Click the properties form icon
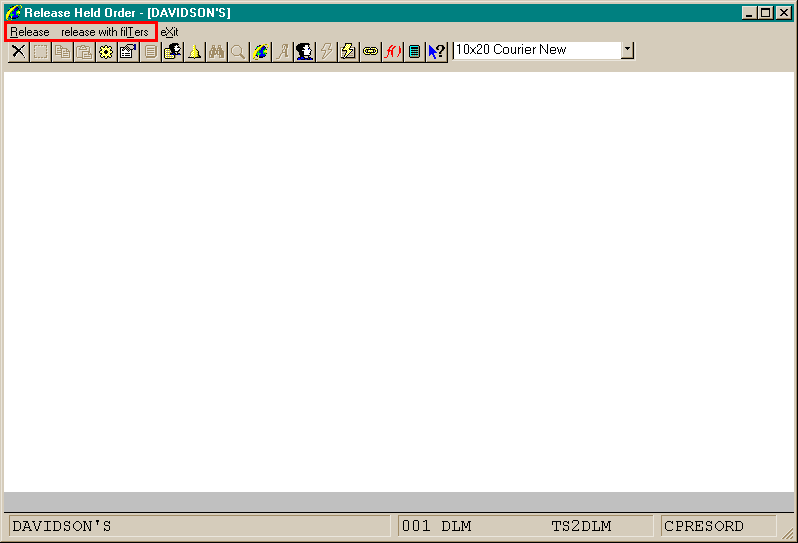Image resolution: width=798 pixels, height=543 pixels. coord(128,51)
